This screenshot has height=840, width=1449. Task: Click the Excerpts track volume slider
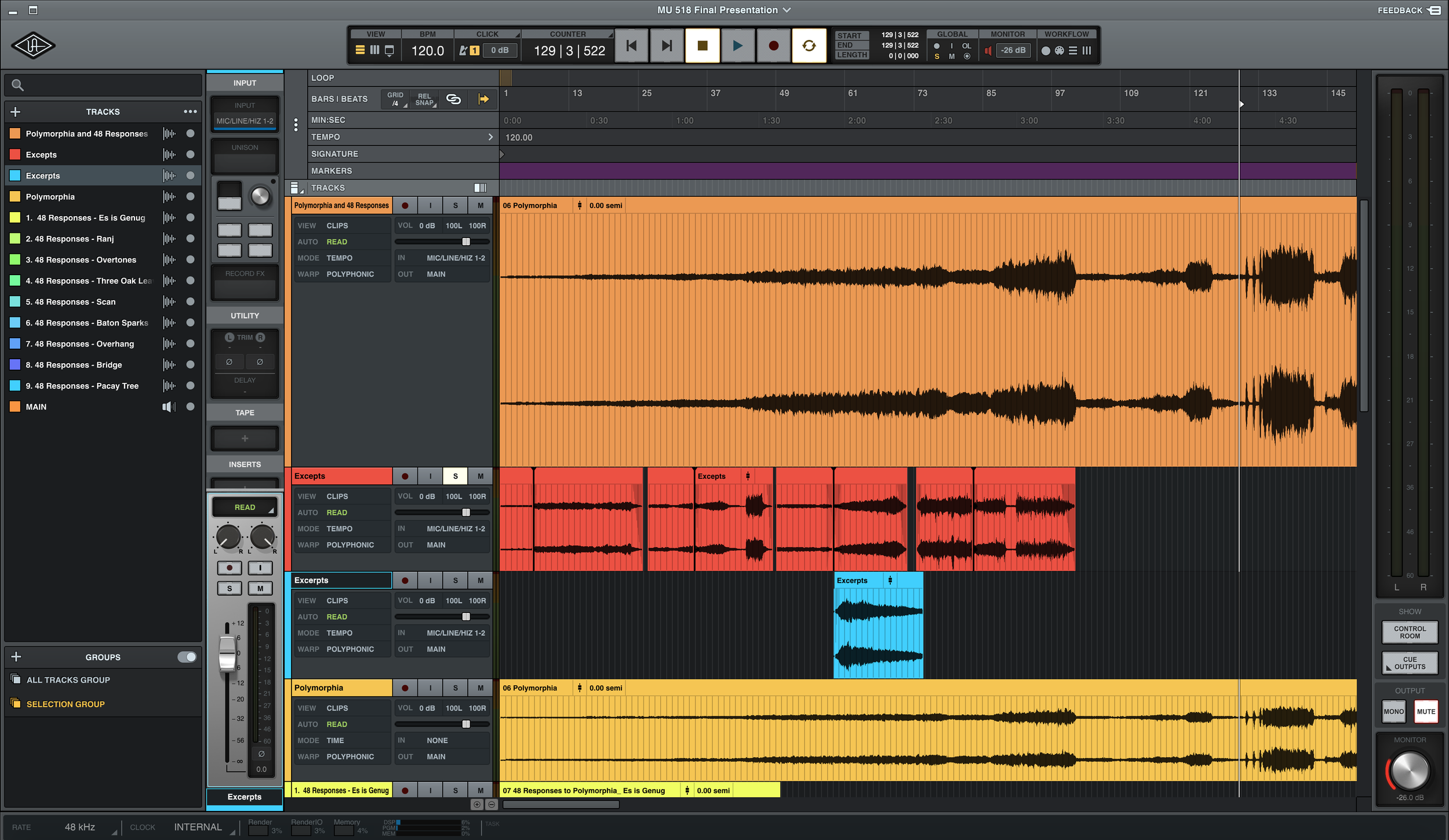tap(465, 617)
